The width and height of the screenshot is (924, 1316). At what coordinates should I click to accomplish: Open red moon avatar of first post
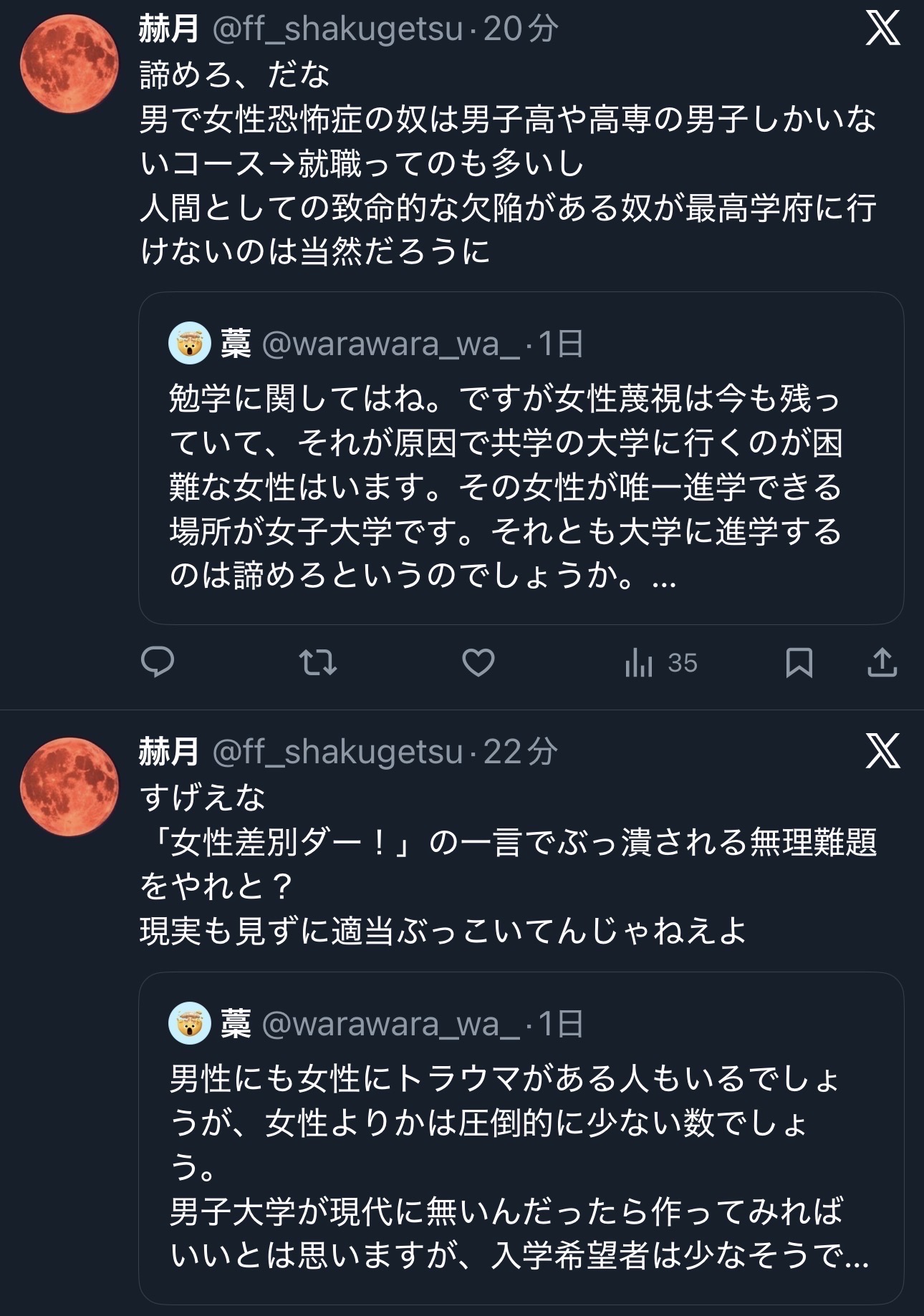pos(69,64)
